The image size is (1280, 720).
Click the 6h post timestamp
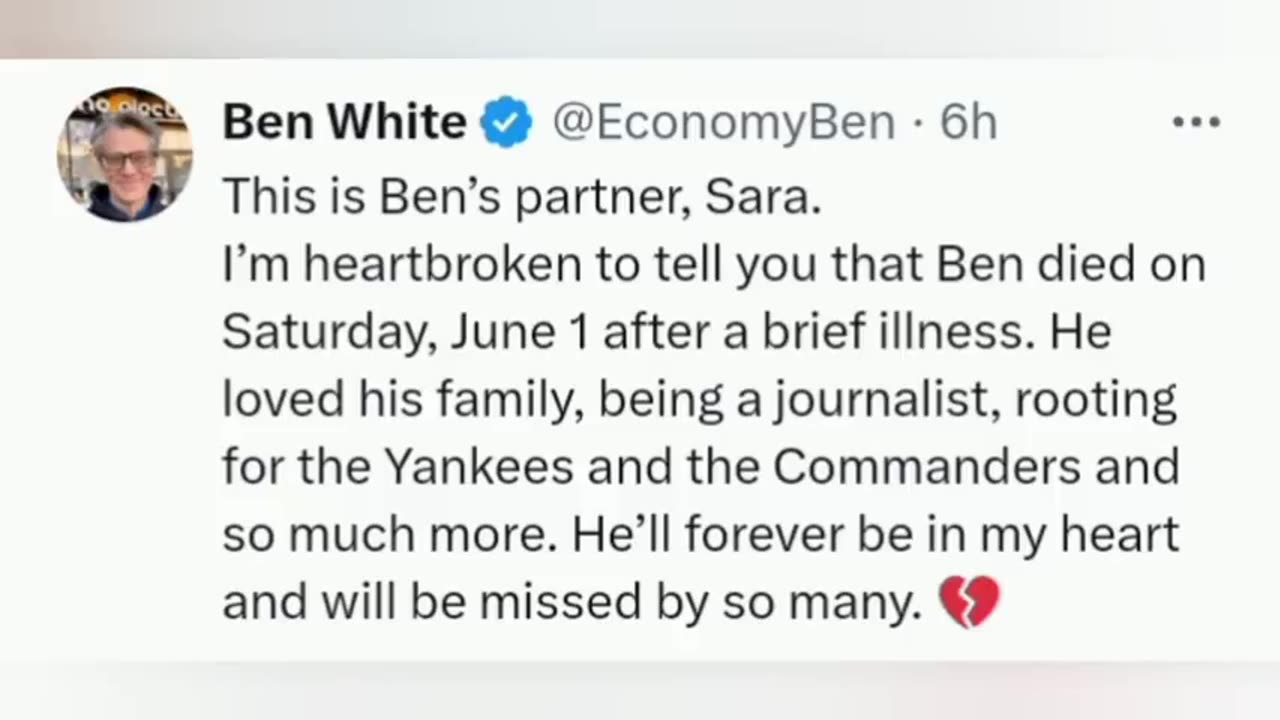tap(968, 123)
